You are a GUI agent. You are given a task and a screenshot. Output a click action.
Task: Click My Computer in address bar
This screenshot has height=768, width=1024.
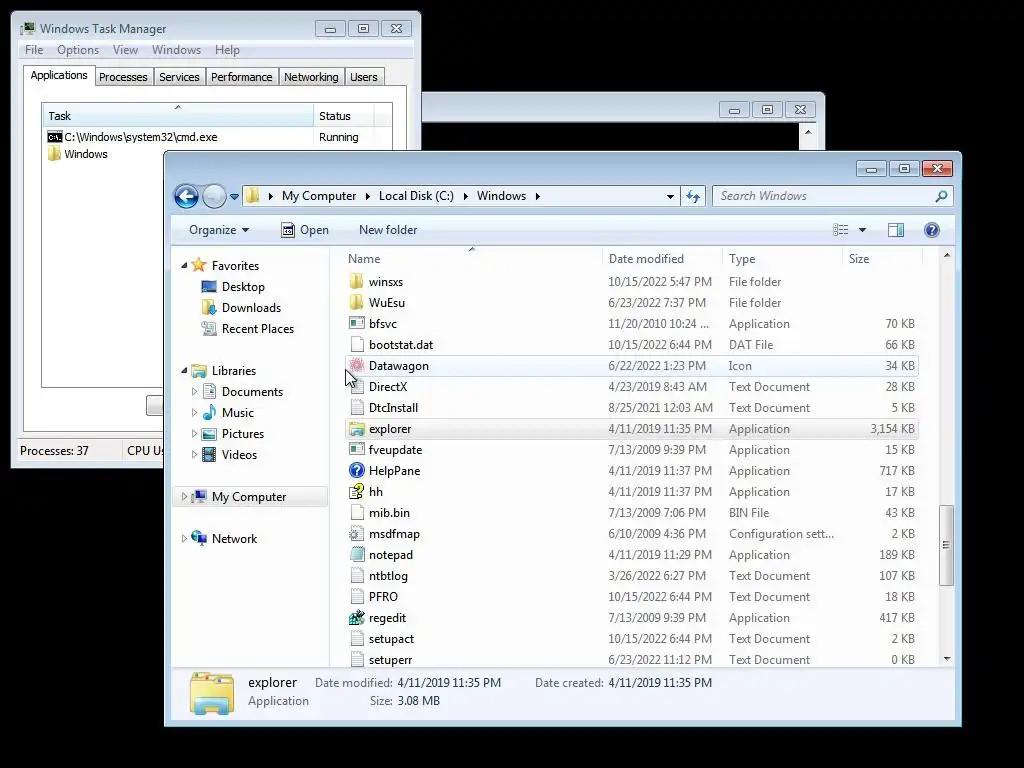pos(319,196)
